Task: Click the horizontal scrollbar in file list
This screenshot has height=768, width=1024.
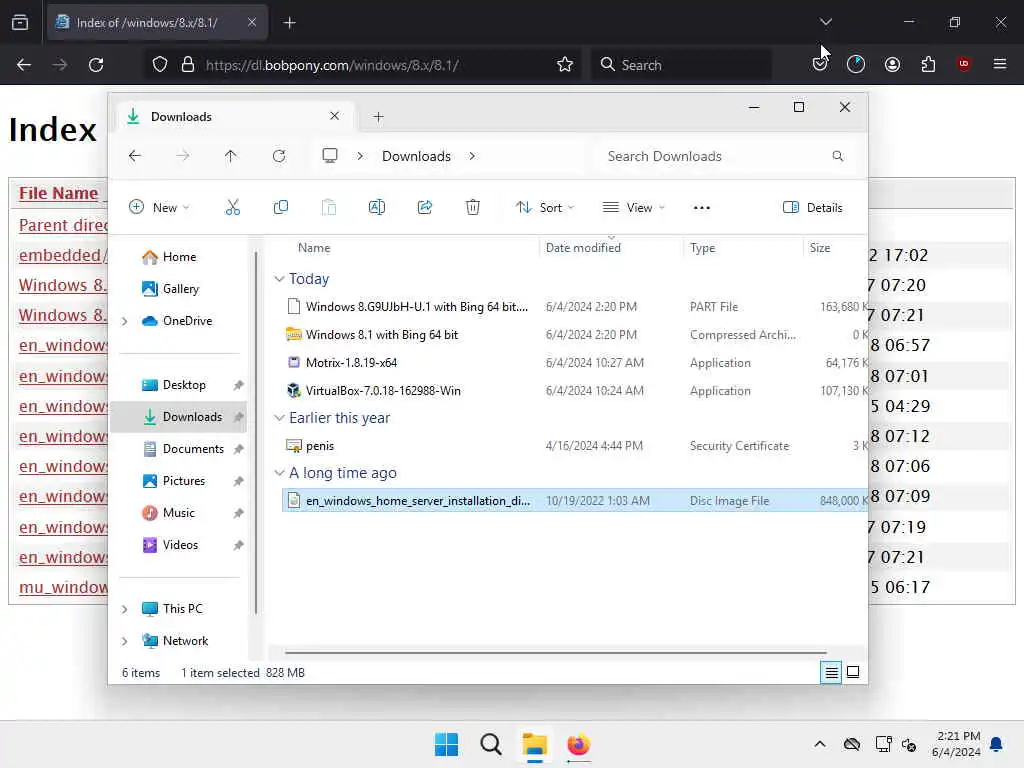Action: (x=556, y=652)
